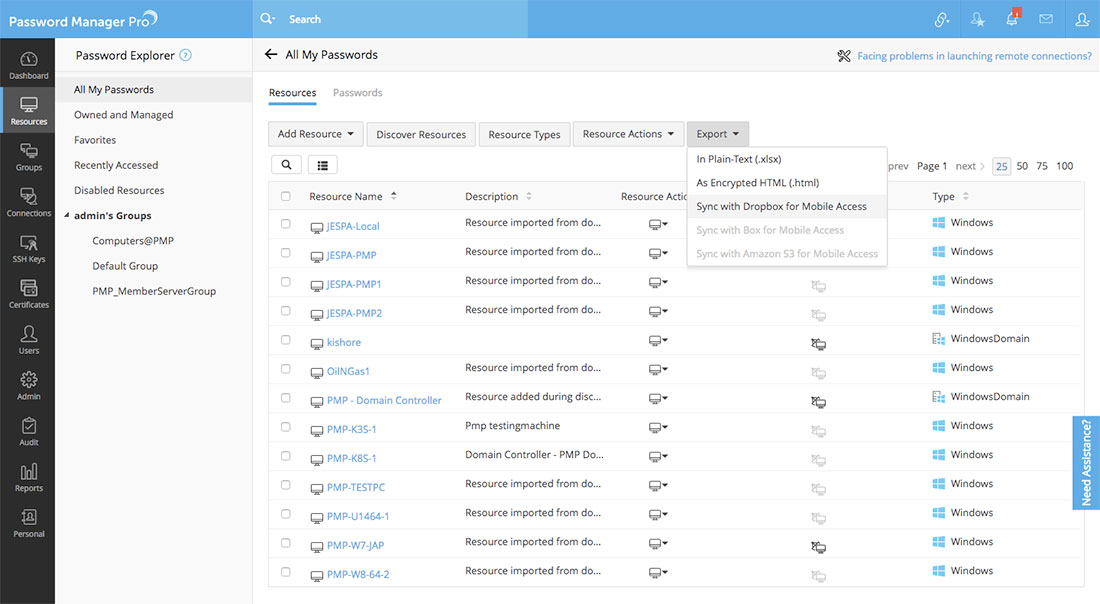Screen dimensions: 1100x604
Task: Tick the checkbox for the kishore resource
Action: coord(286,340)
